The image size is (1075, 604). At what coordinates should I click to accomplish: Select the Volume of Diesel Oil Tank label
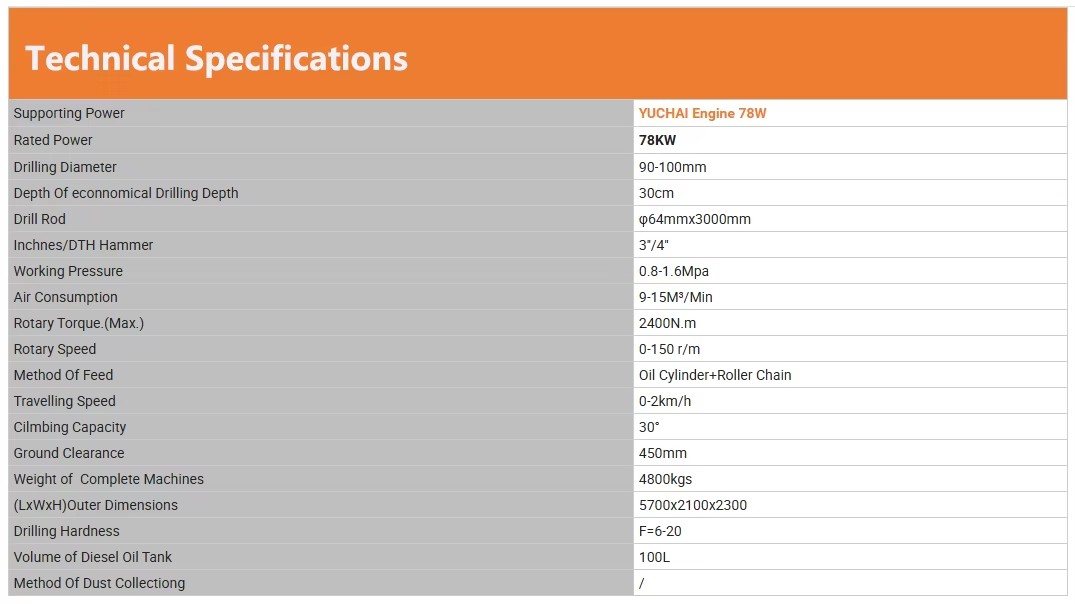coord(93,557)
